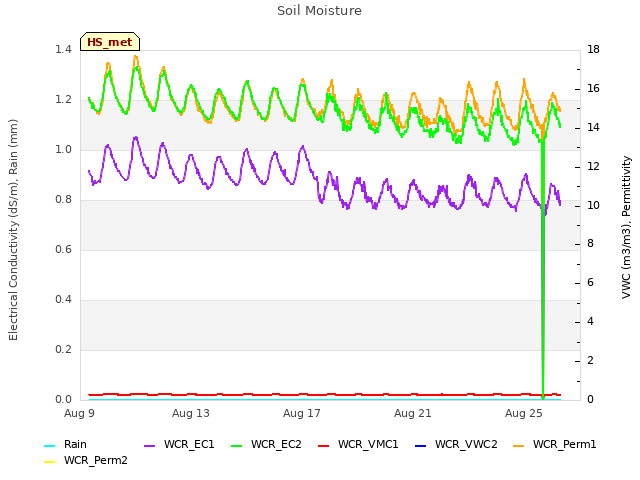The height and width of the screenshot is (480, 640).
Task: Click the 1.4 left axis tick label
Action: point(63,49)
